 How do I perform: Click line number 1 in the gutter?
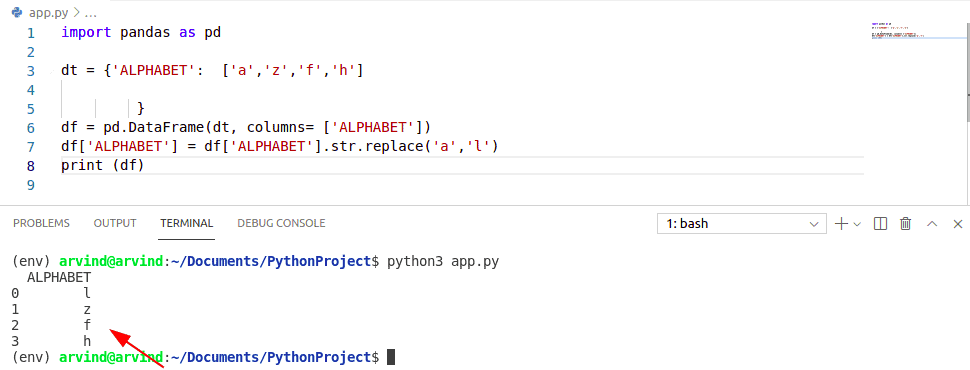coord(31,33)
